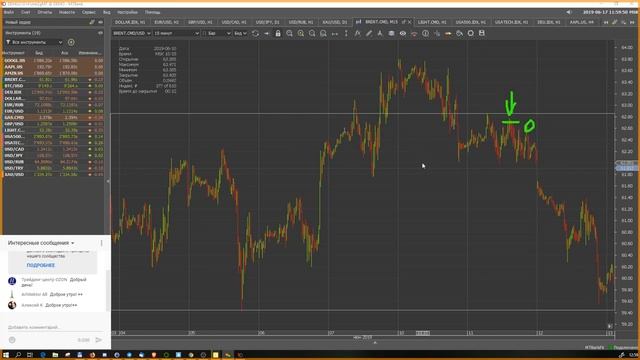Click the round add-instrument button

(71, 42)
